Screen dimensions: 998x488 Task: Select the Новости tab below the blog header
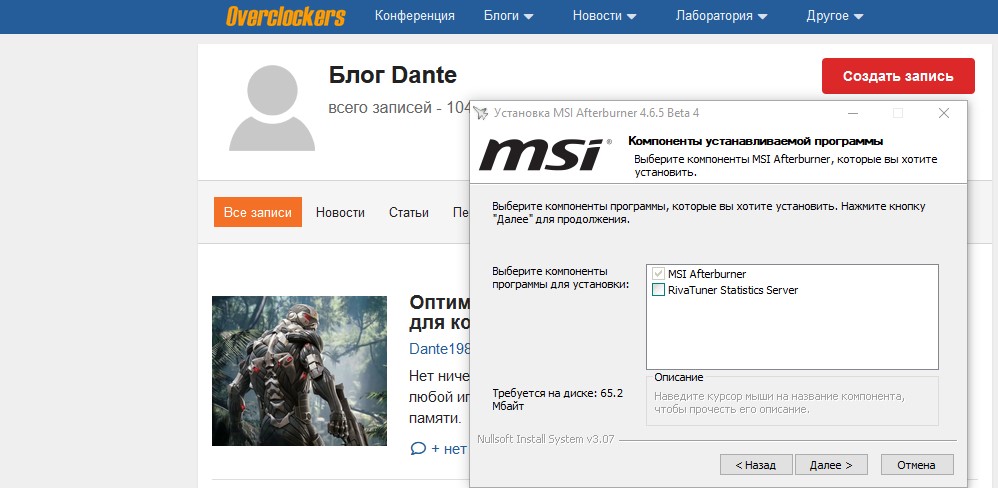point(340,212)
